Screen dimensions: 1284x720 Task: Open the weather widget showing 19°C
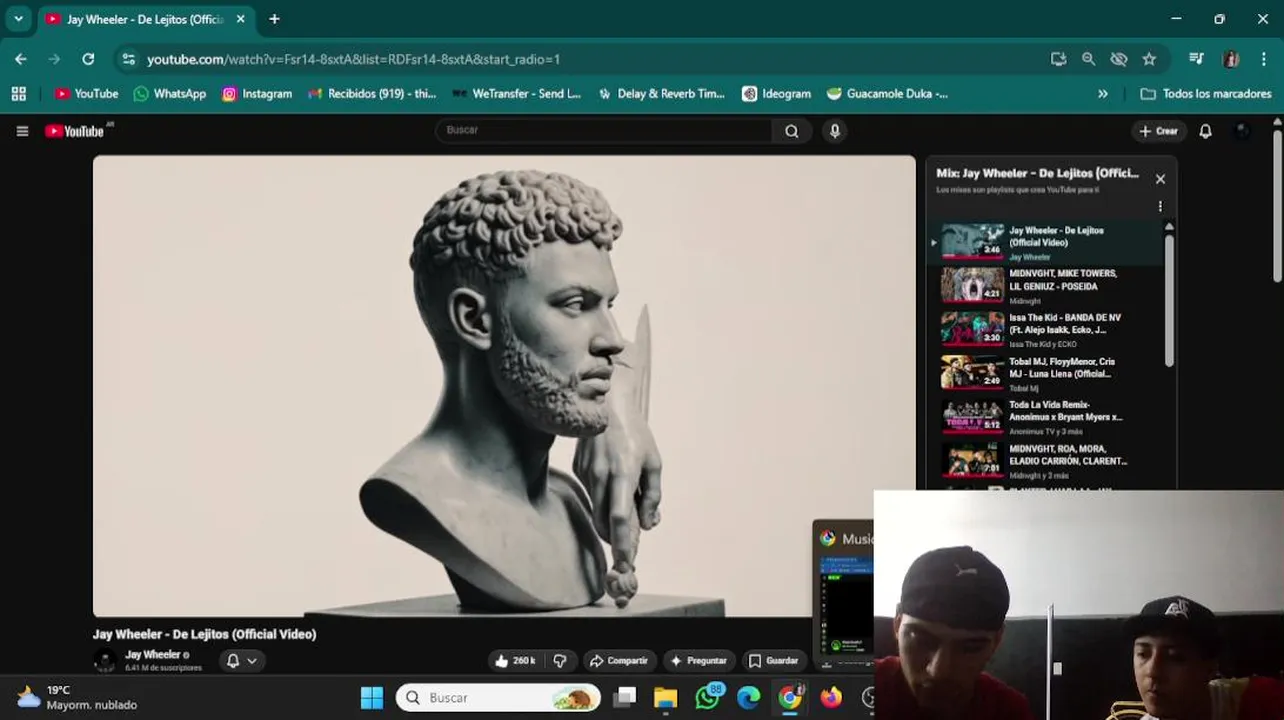tap(76, 697)
